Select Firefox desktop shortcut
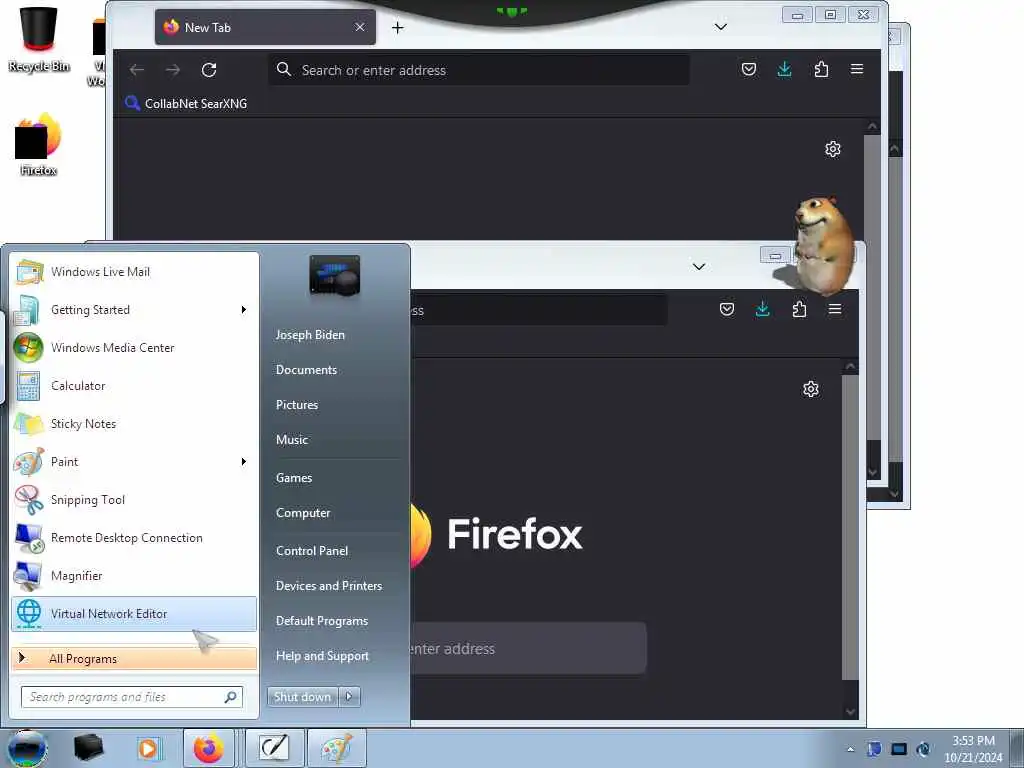 click(x=39, y=145)
